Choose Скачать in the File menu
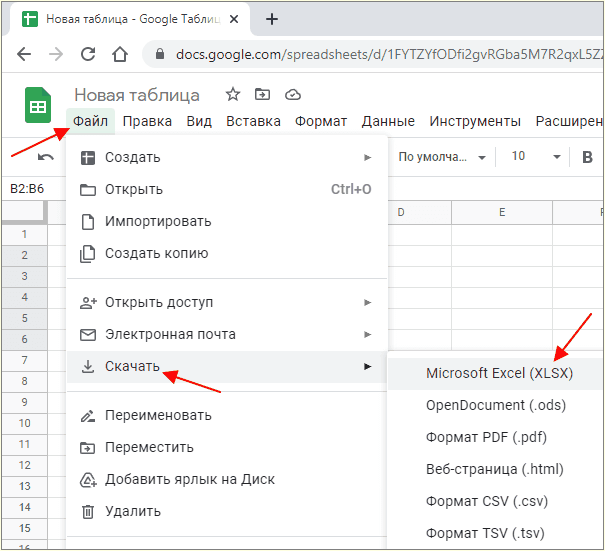This screenshot has width=605, height=551. click(227, 367)
